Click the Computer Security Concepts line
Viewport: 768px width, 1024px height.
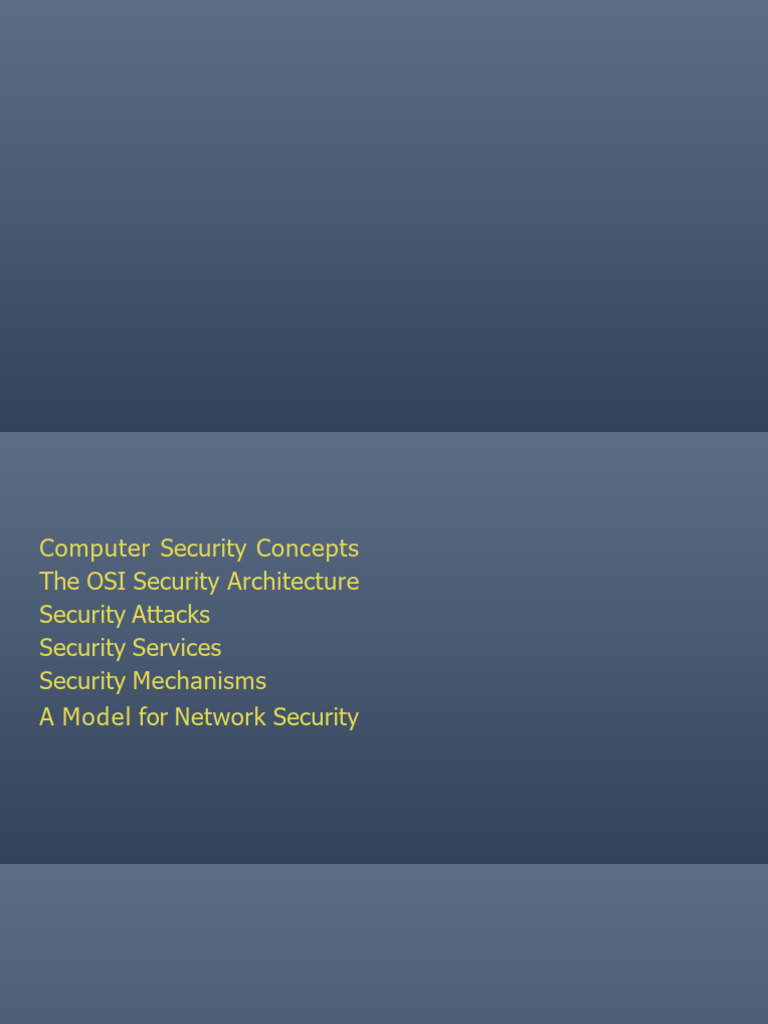click(198, 548)
